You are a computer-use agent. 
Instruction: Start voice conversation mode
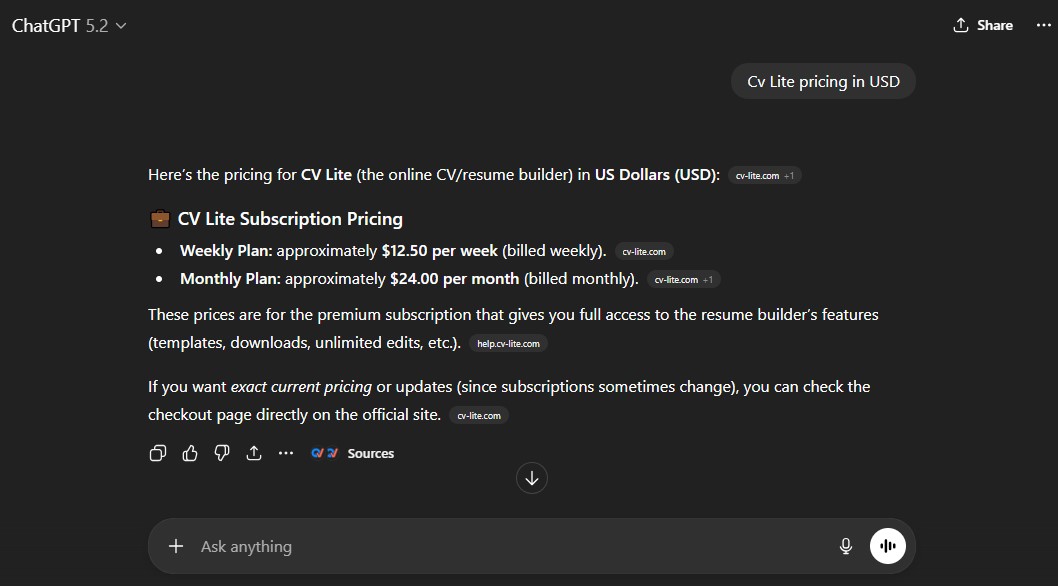click(887, 545)
